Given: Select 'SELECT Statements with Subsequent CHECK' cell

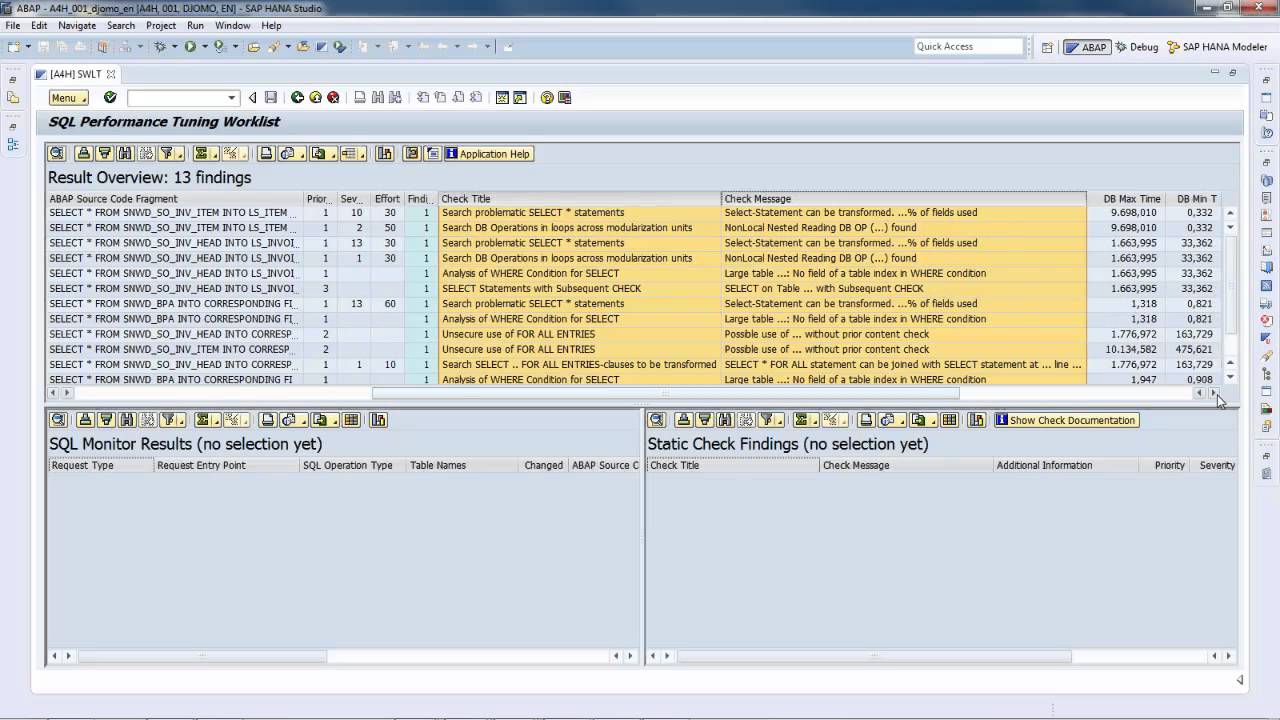Looking at the screenshot, I should 580,288.
